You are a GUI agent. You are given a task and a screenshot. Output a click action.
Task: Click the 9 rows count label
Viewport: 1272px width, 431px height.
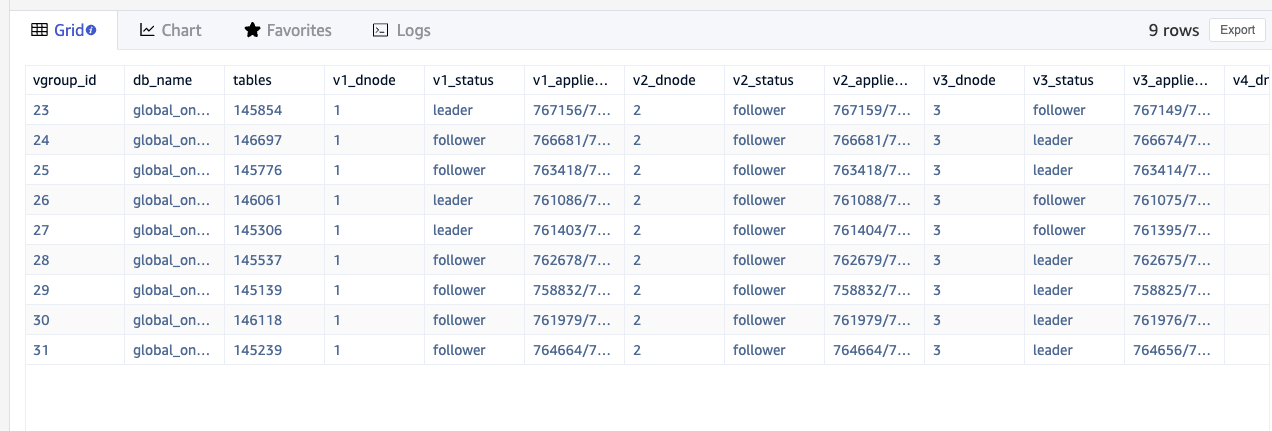tap(1173, 30)
